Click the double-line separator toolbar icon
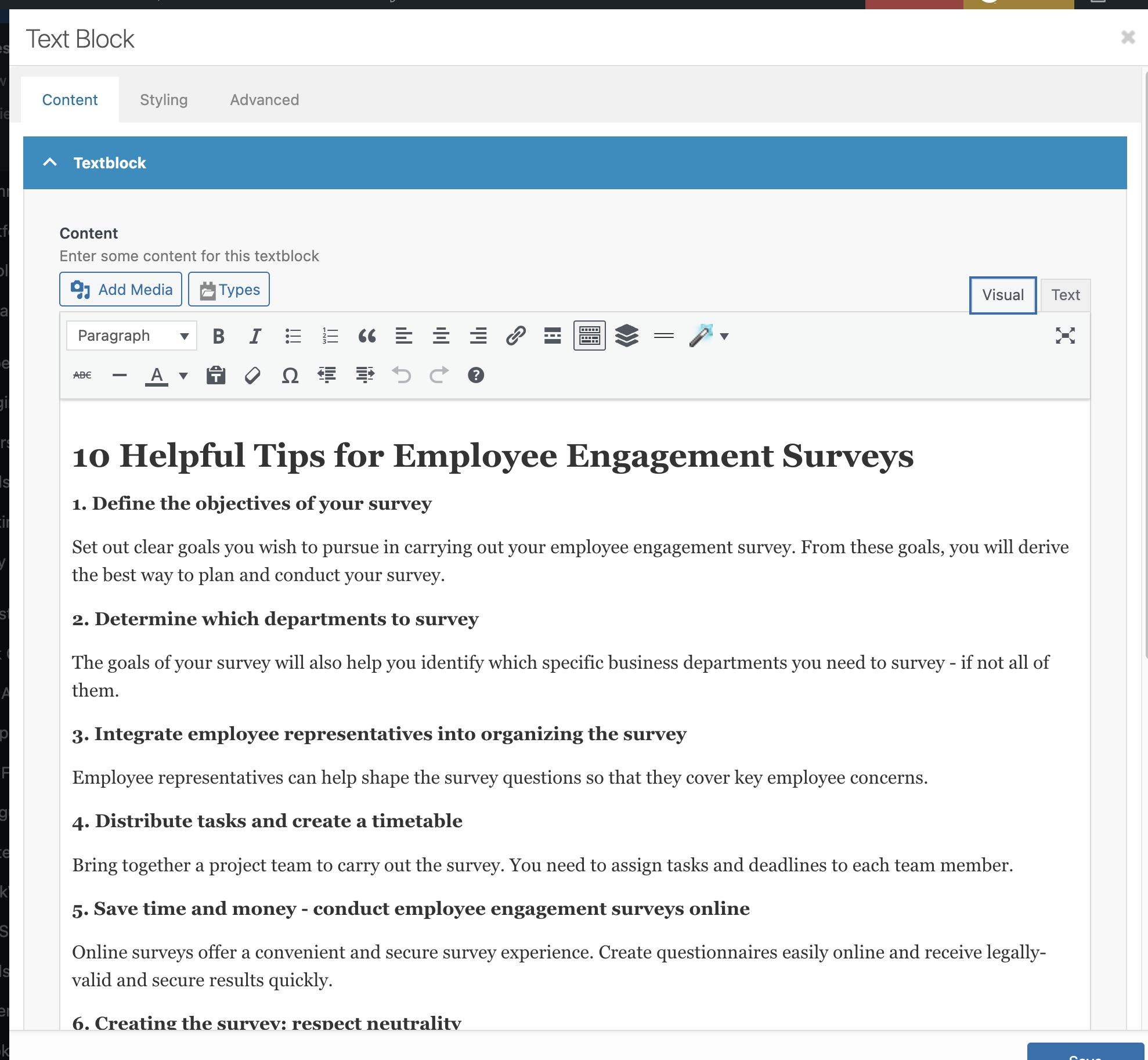1148x1060 pixels. pyautogui.click(x=664, y=336)
